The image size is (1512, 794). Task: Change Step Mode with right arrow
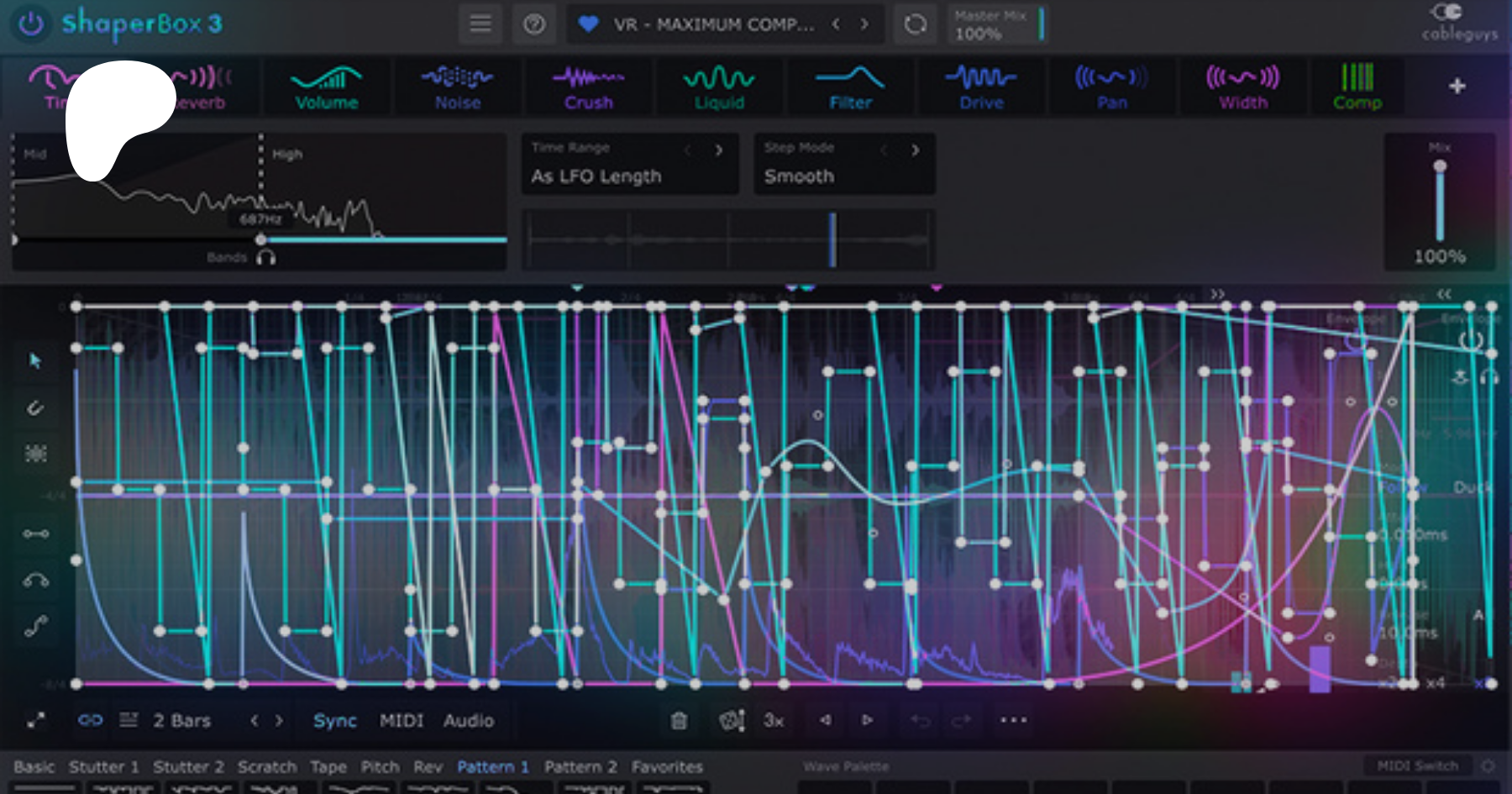916,150
